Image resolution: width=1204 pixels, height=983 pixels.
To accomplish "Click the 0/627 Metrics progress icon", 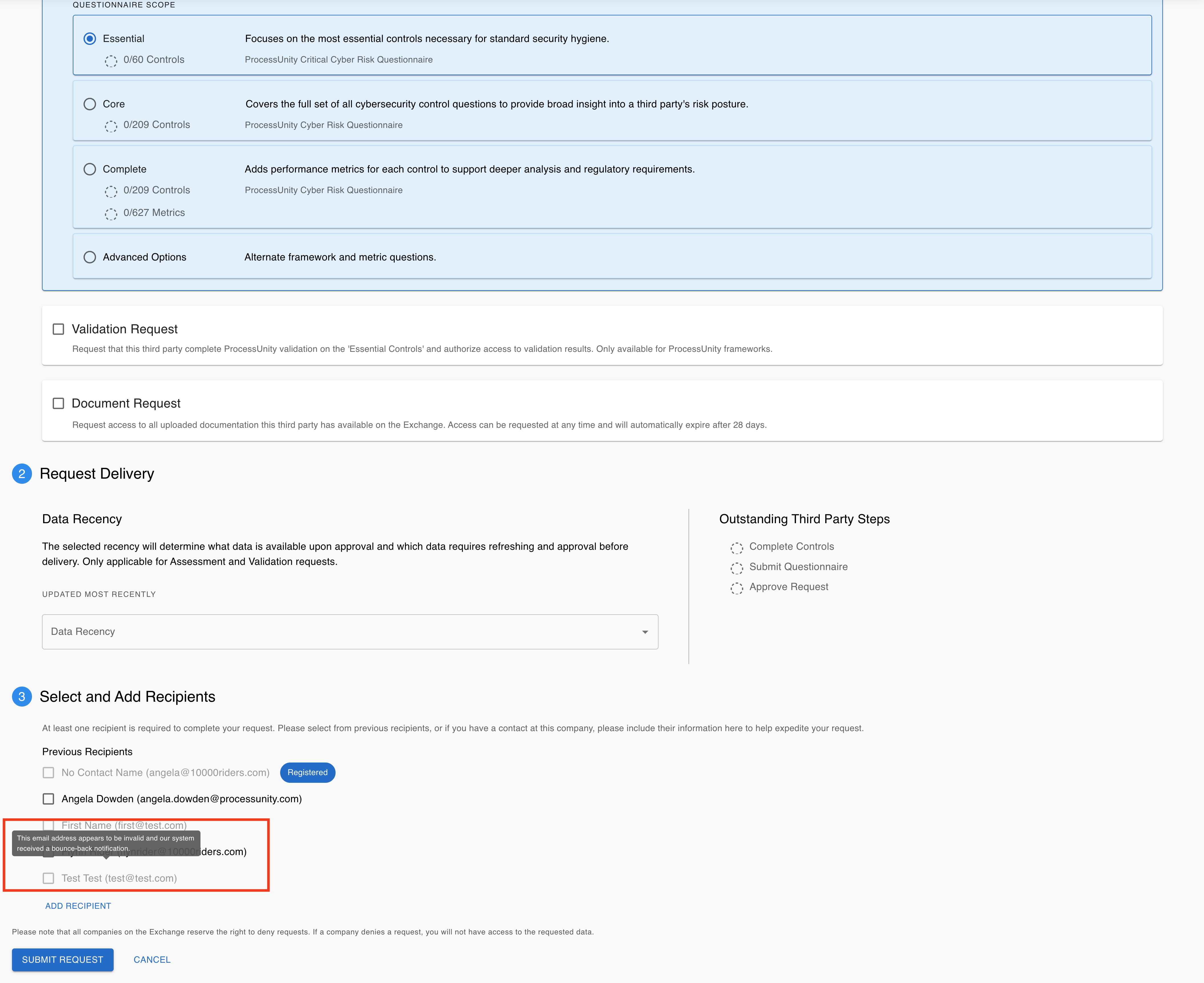I will (111, 213).
